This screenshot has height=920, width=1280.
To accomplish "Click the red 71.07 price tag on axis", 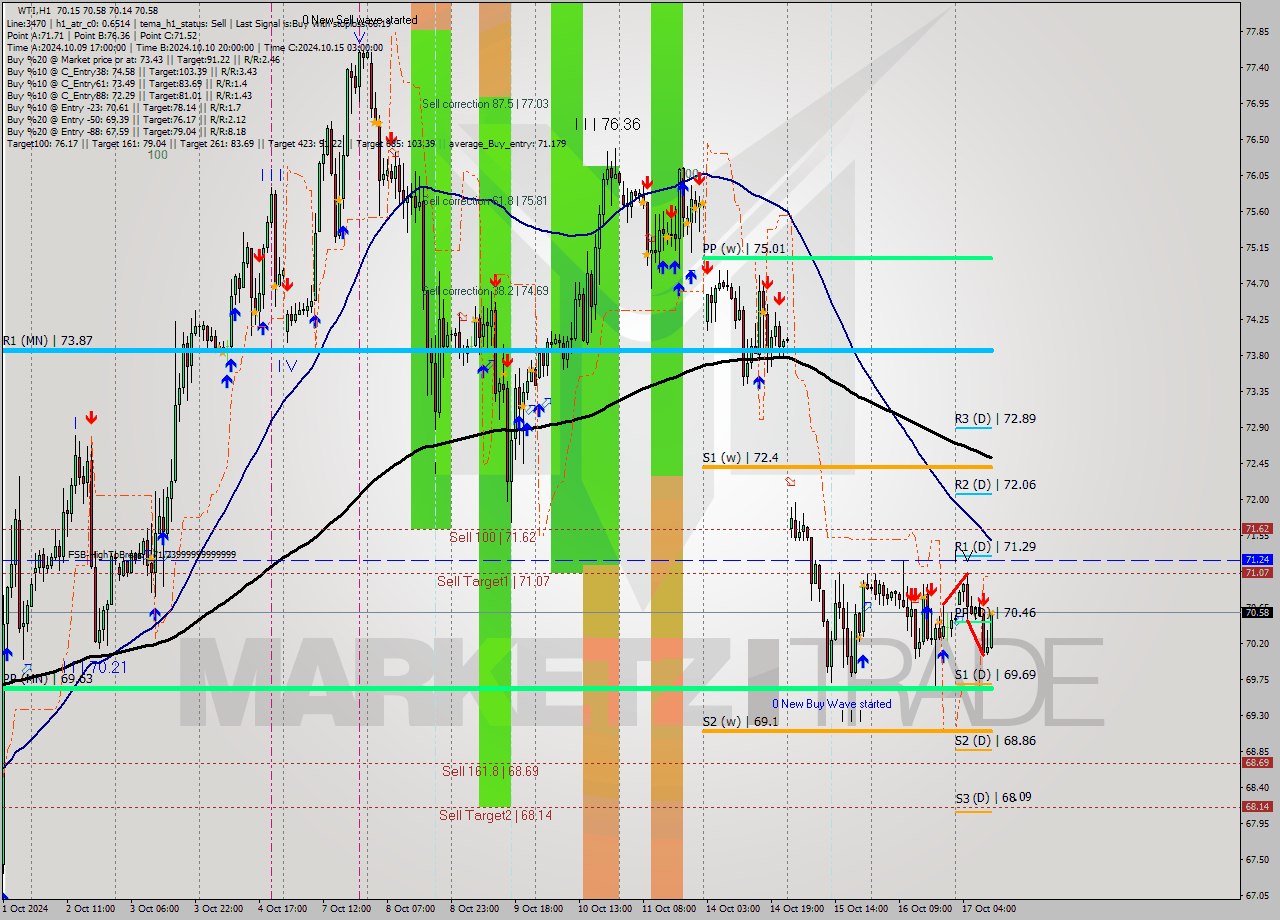I will [1257, 572].
